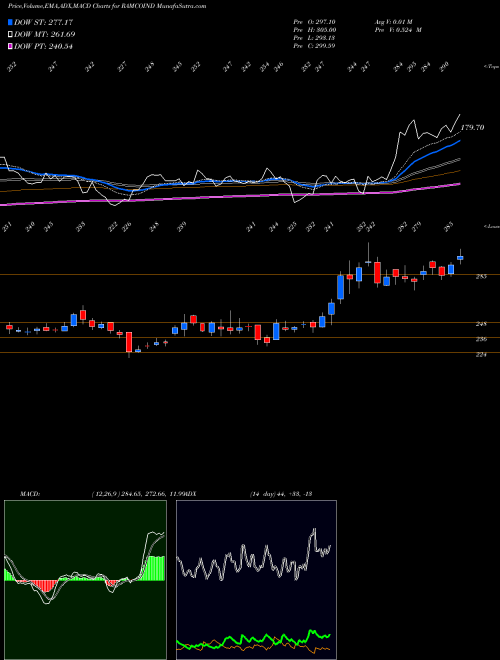Click the last blue candlestick on the right
Screen dimensions: 500x660
coord(460,257)
